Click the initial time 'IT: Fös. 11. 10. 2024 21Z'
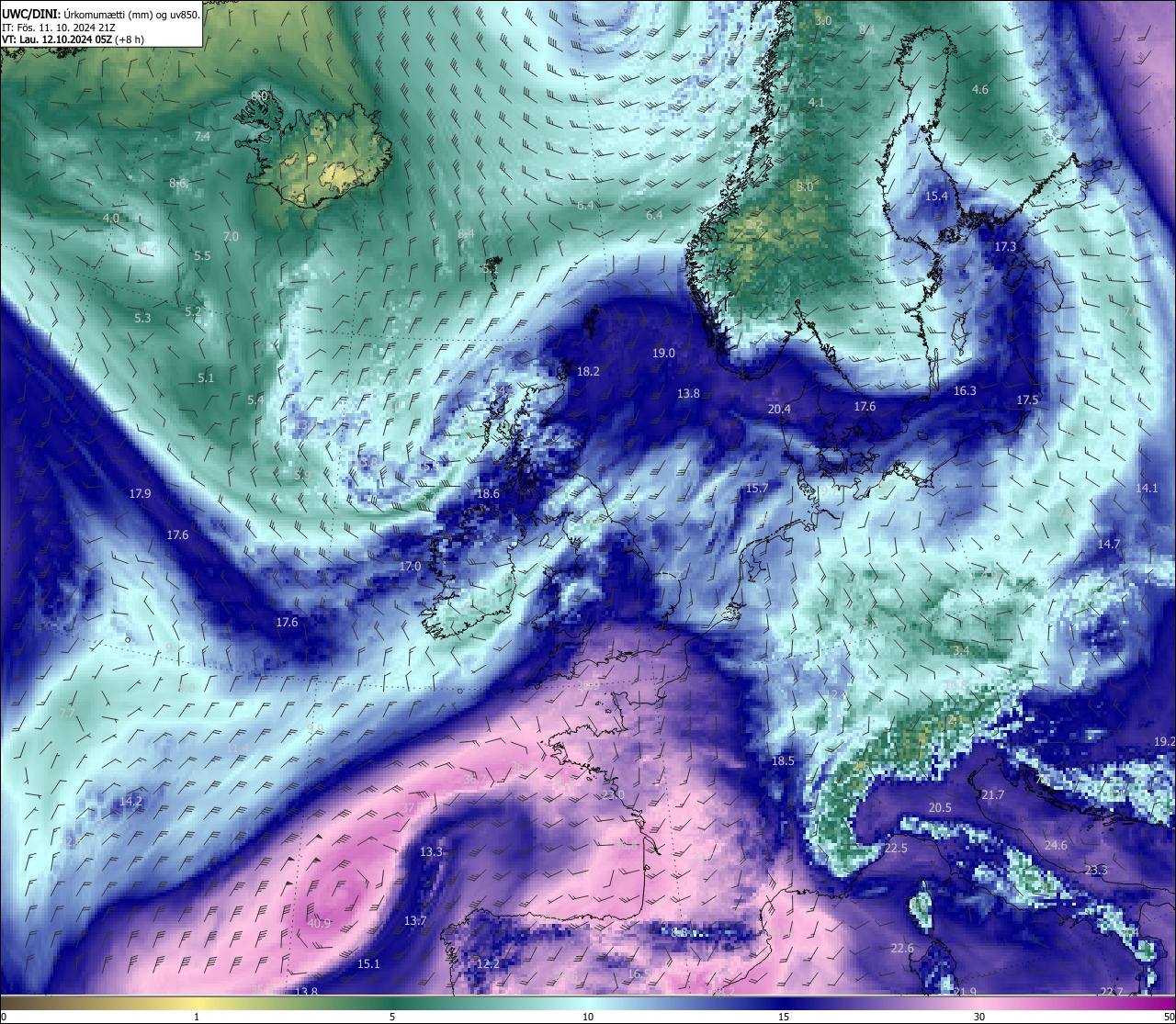Viewport: 1176px width, 1024px height. tap(59, 27)
